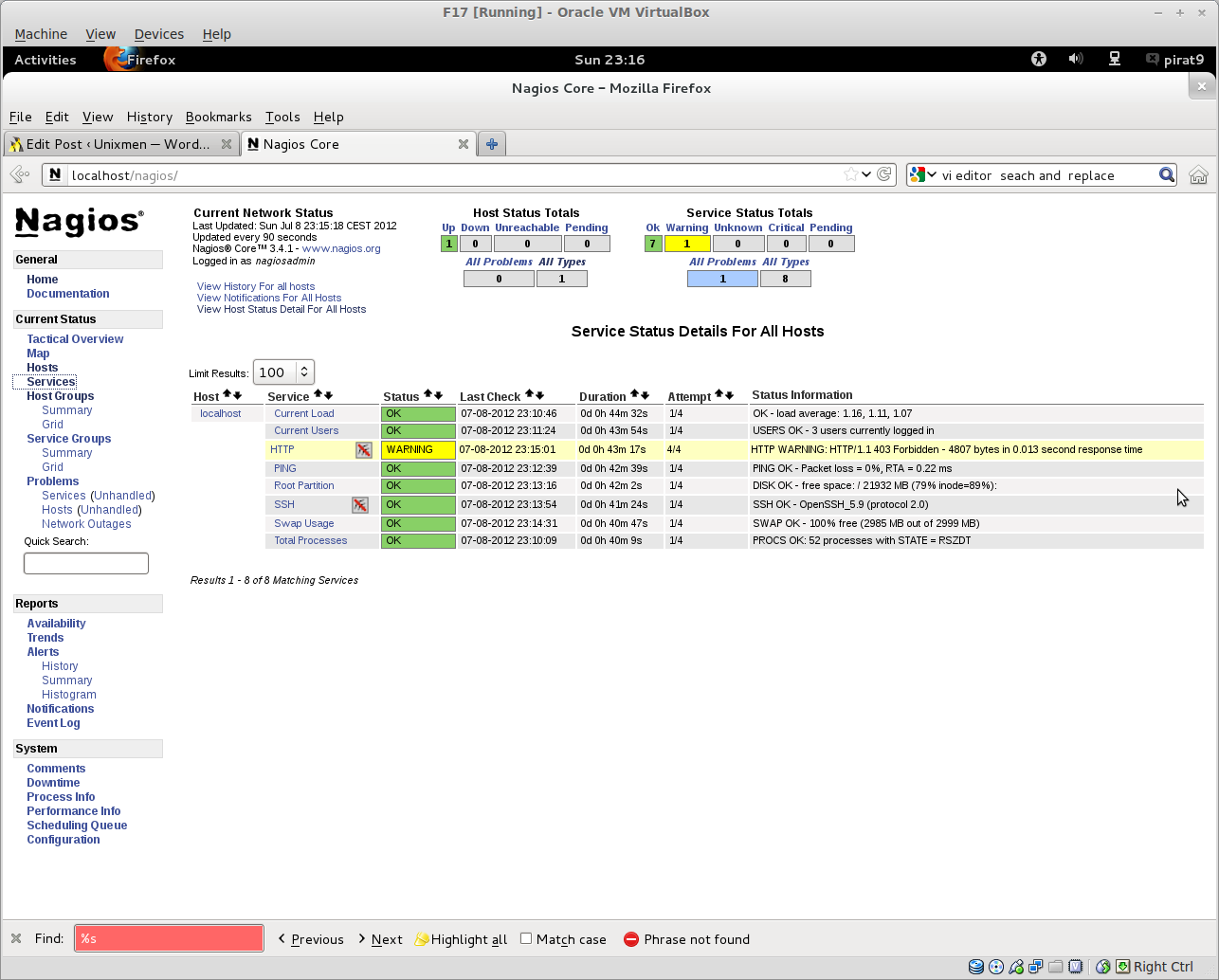Open Tactical Overview in sidebar
This screenshot has width=1219, height=980.
pos(75,338)
